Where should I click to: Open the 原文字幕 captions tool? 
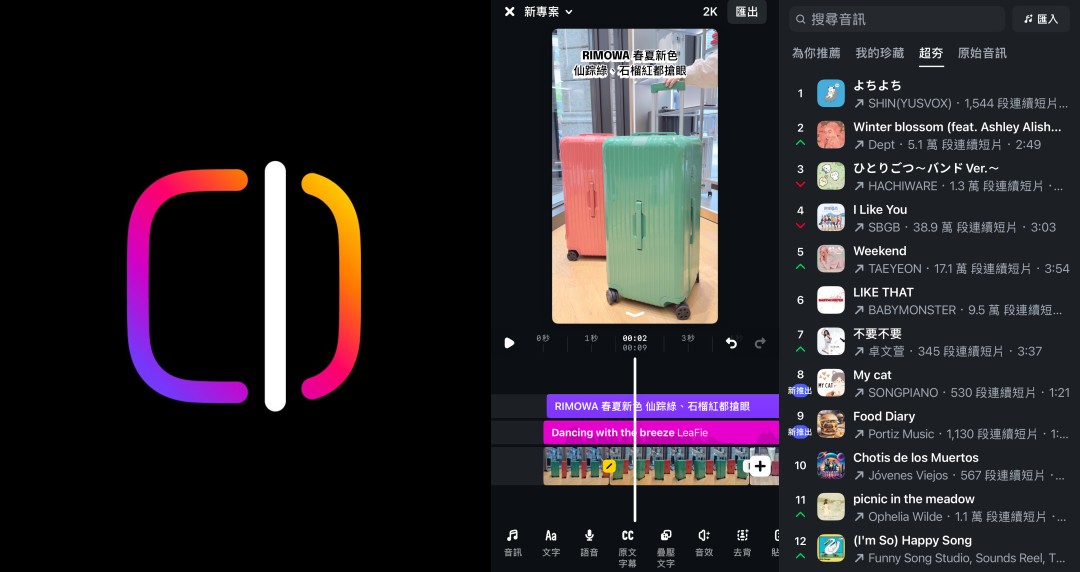pos(627,548)
